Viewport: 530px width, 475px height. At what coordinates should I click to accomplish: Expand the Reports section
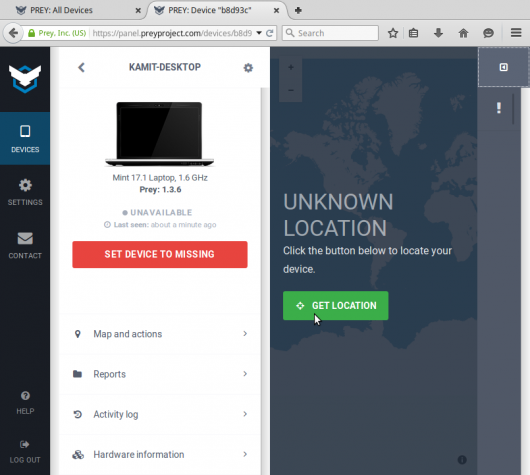160,374
